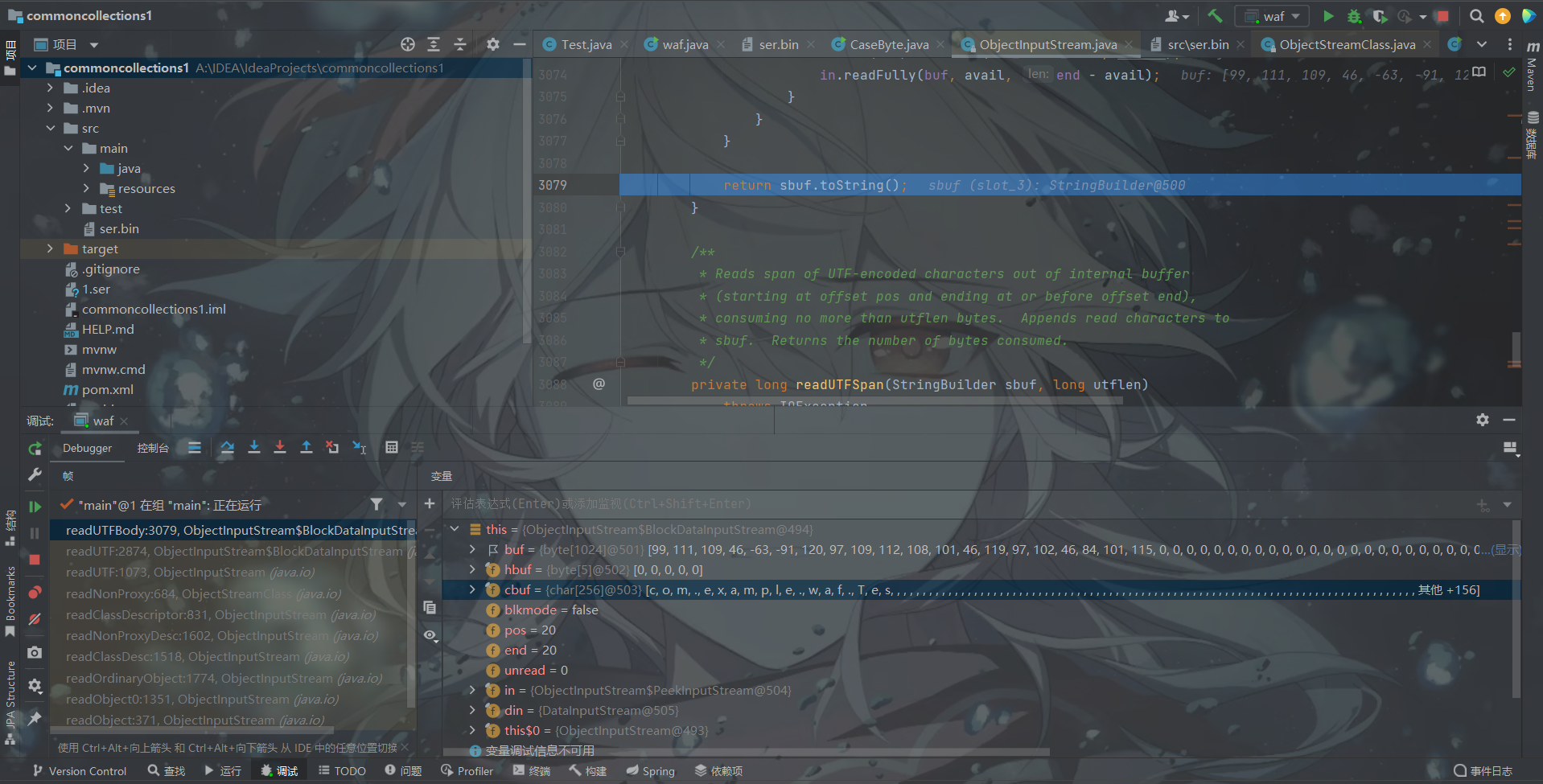Click the Collapse All icon in the Project panel
The width and height of the screenshot is (1543, 784).
click(x=460, y=44)
